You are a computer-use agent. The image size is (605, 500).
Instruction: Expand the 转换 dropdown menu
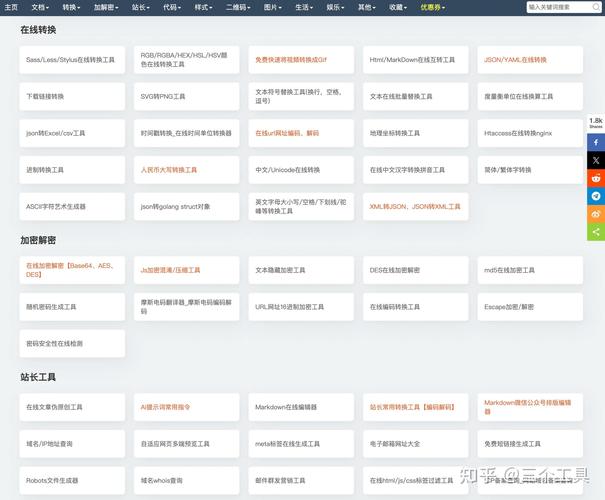pyautogui.click(x=71, y=7)
